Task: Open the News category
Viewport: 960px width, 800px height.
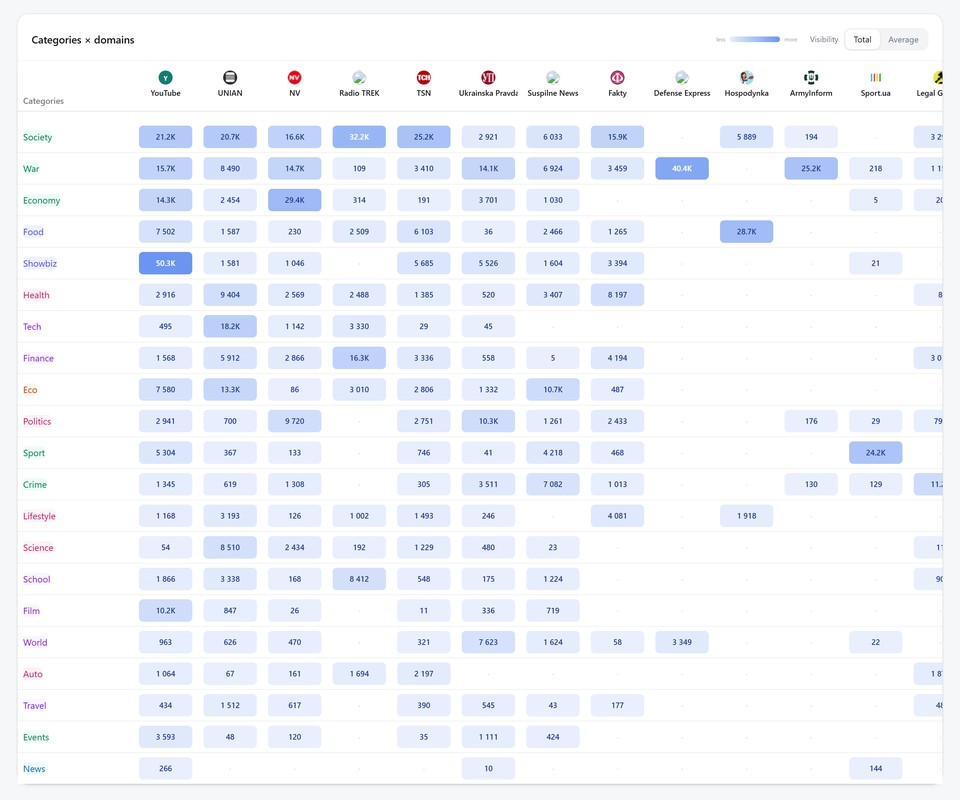Action: click(34, 769)
